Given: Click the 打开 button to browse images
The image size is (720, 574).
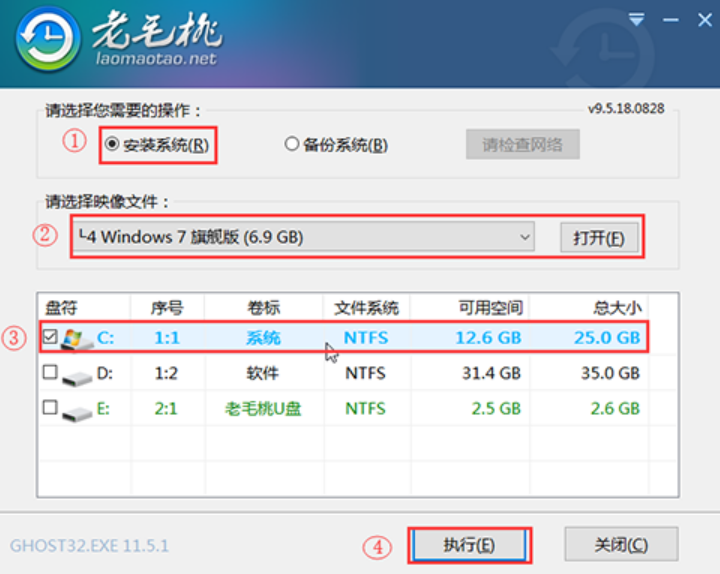Looking at the screenshot, I should click(598, 238).
